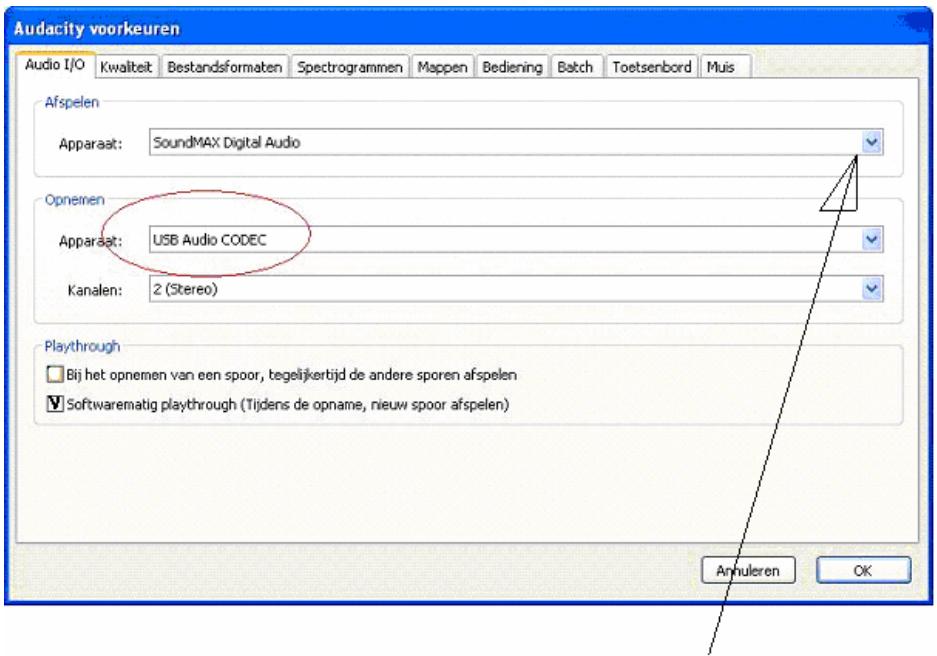Click the Playthrough group label
The height and width of the screenshot is (656, 937).
(82, 347)
